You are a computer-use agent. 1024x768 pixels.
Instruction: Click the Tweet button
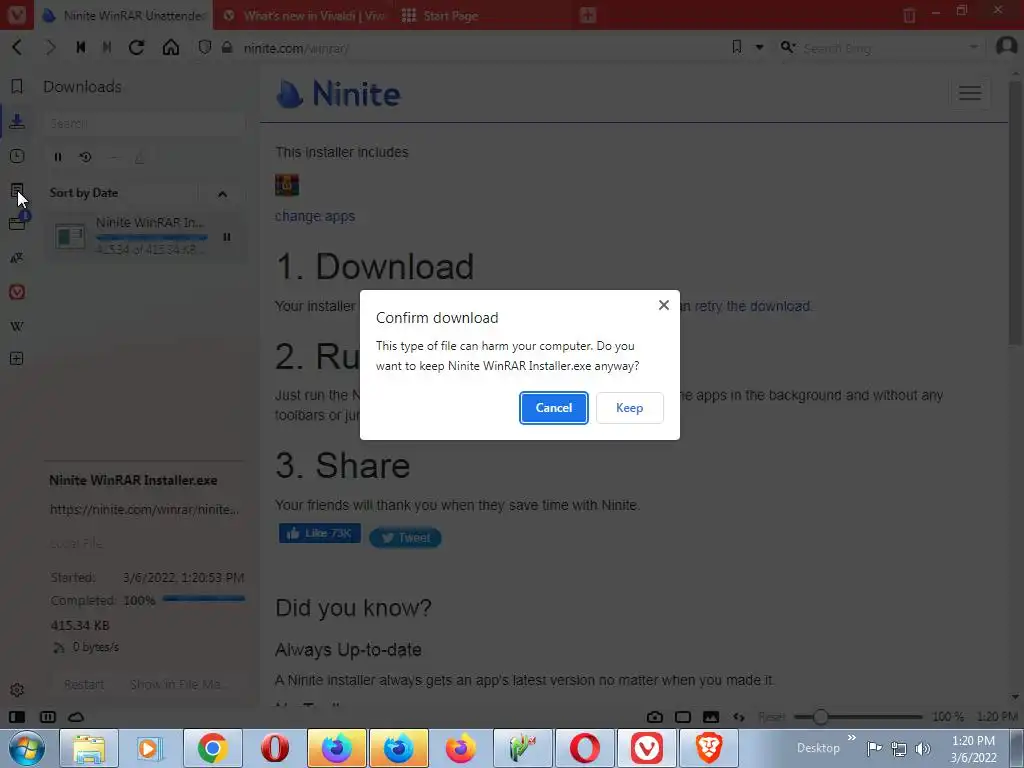(405, 537)
